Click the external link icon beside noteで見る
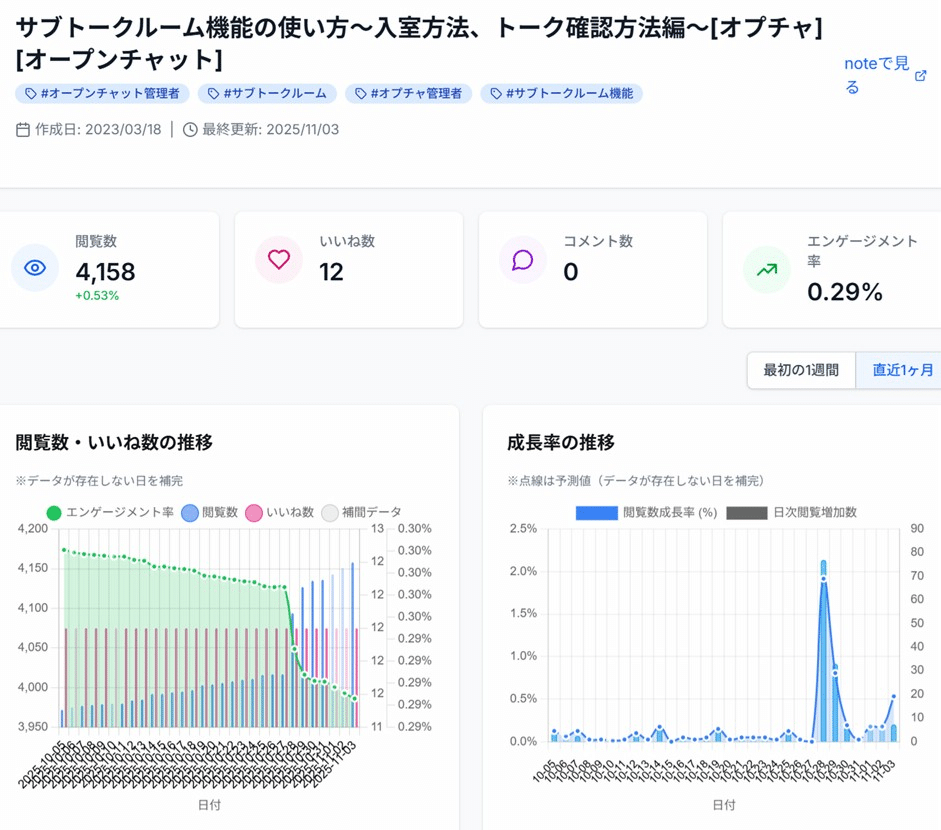This screenshot has width=941, height=830. tap(921, 76)
